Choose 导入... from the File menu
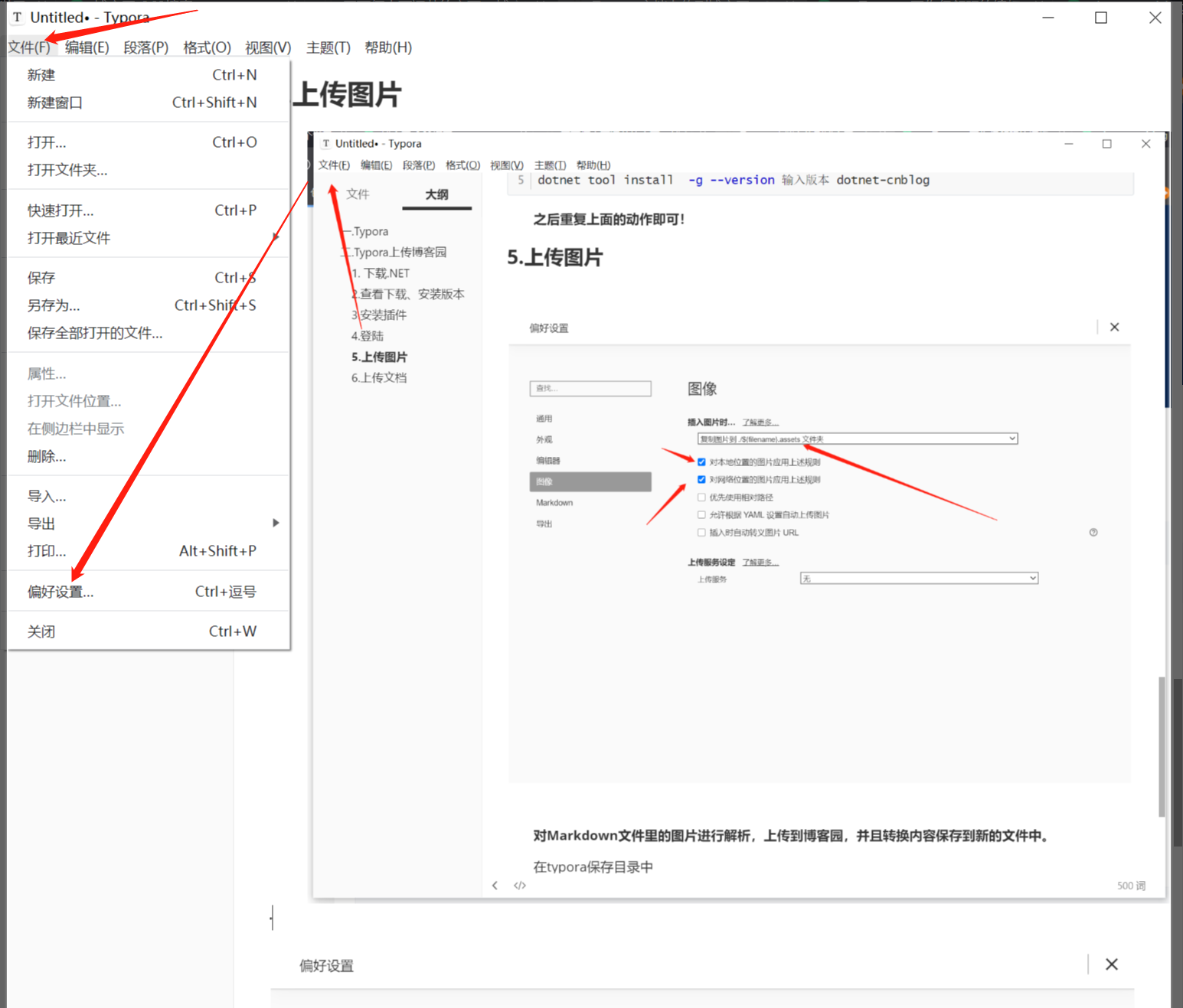Image resolution: width=1183 pixels, height=1008 pixels. pos(148,497)
